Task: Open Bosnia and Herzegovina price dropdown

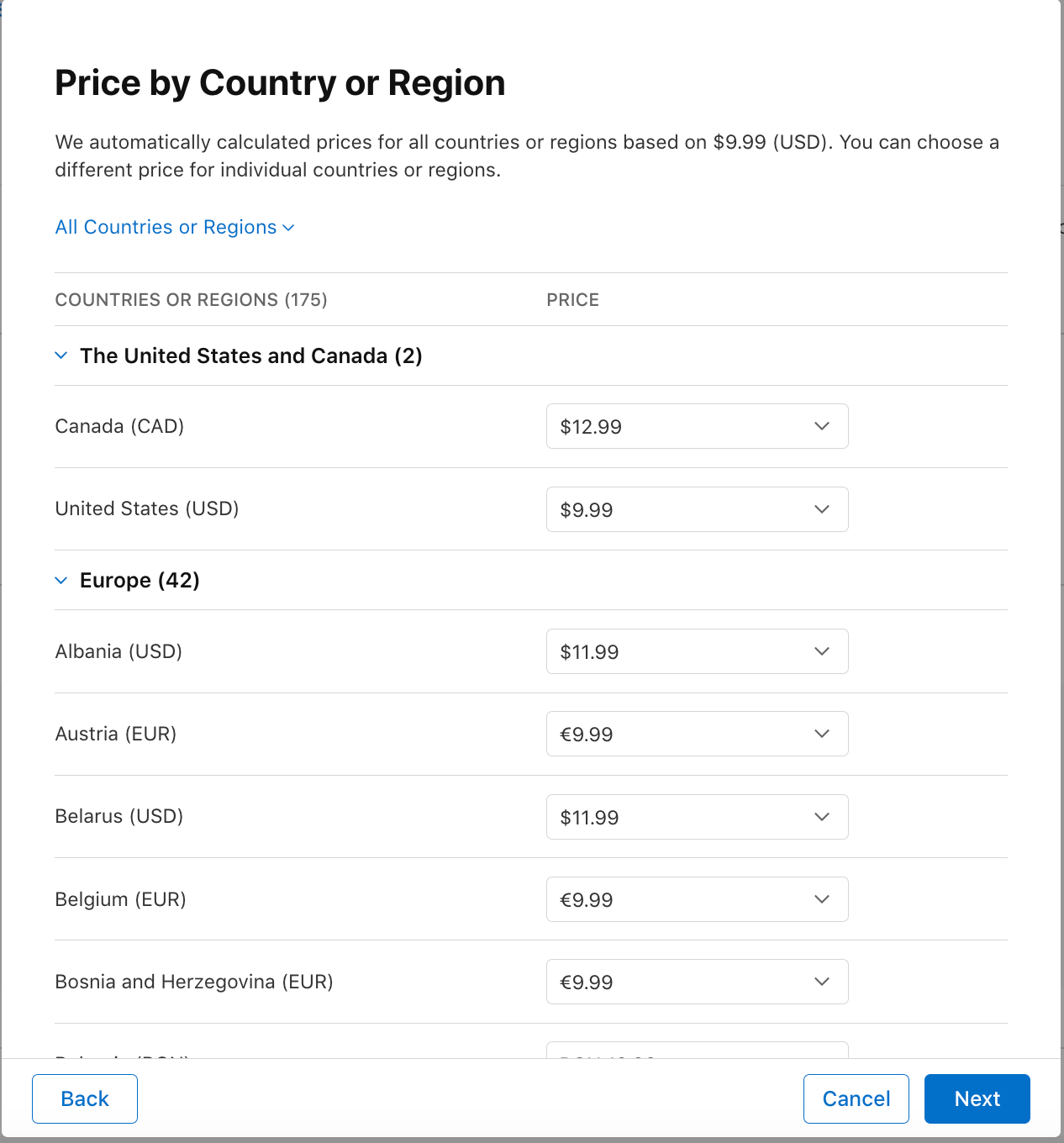Action: tap(697, 982)
